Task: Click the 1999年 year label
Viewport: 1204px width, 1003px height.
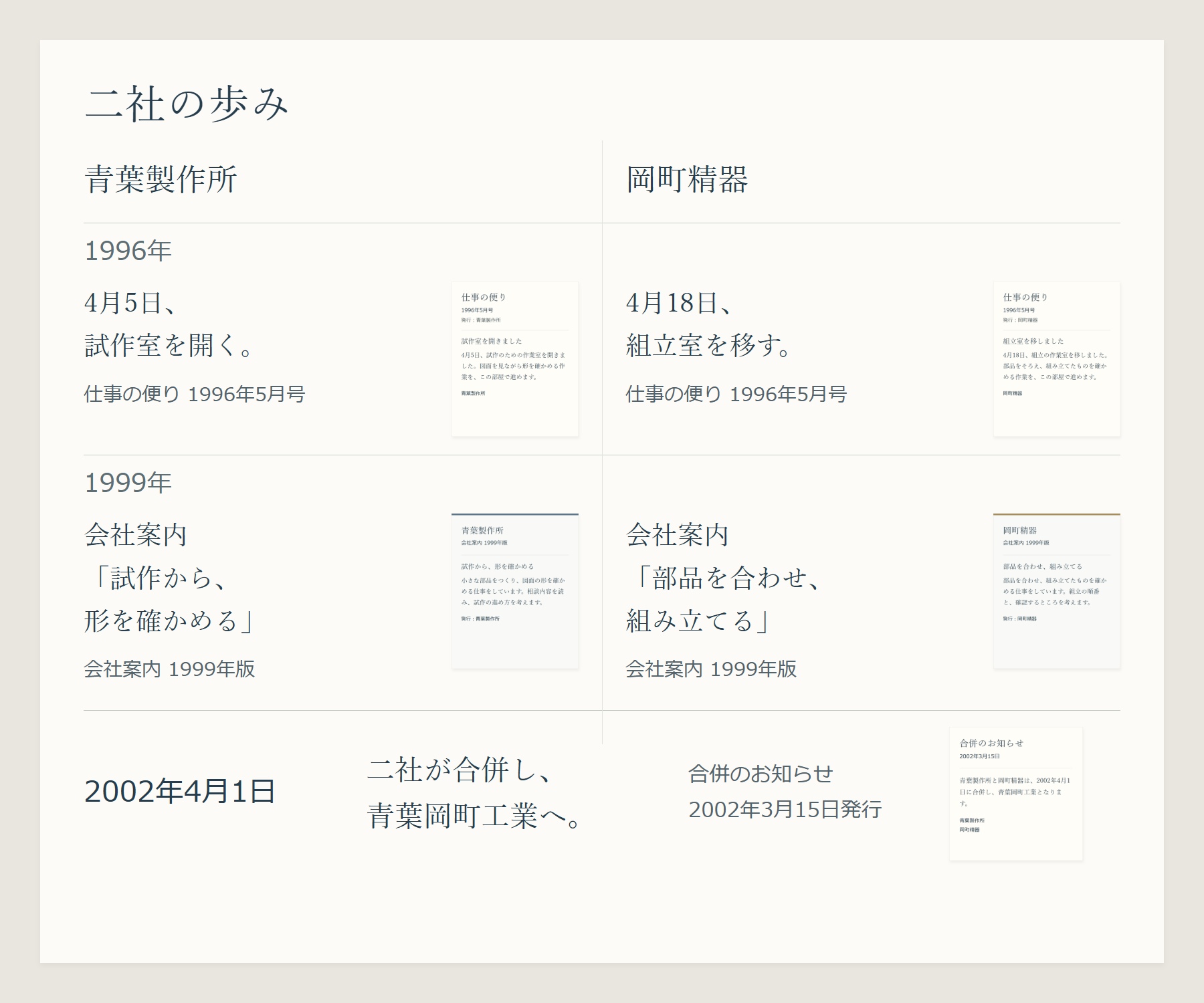Action: [128, 483]
